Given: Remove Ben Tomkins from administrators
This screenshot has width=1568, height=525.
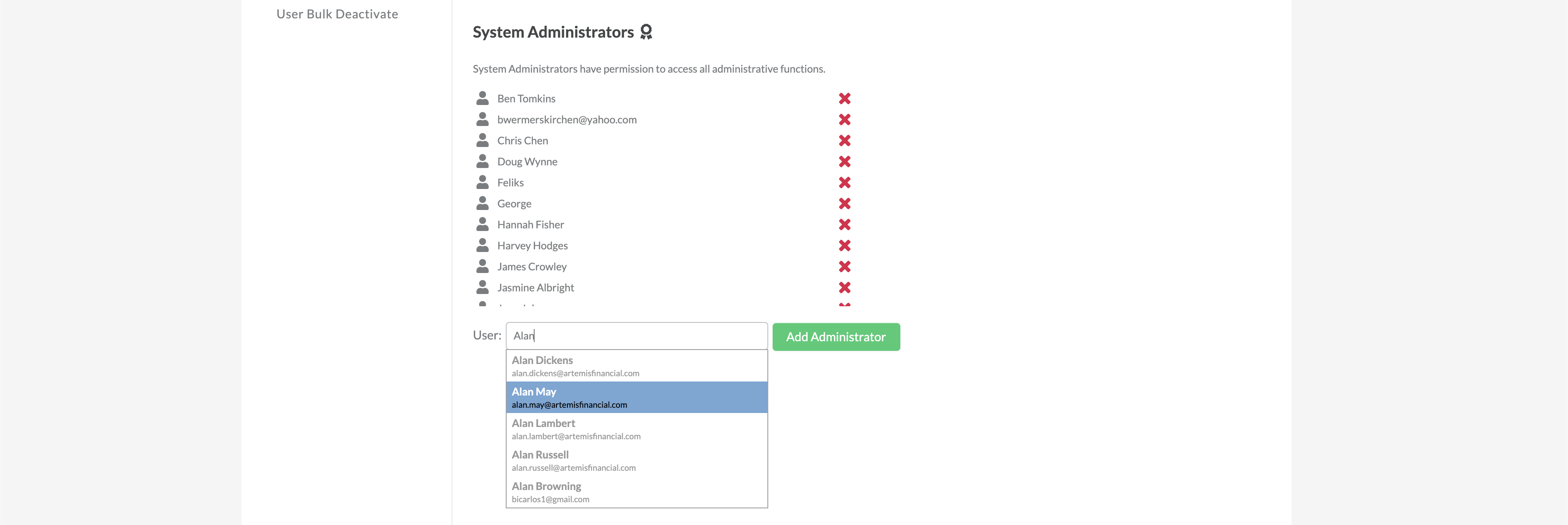Looking at the screenshot, I should click(844, 99).
